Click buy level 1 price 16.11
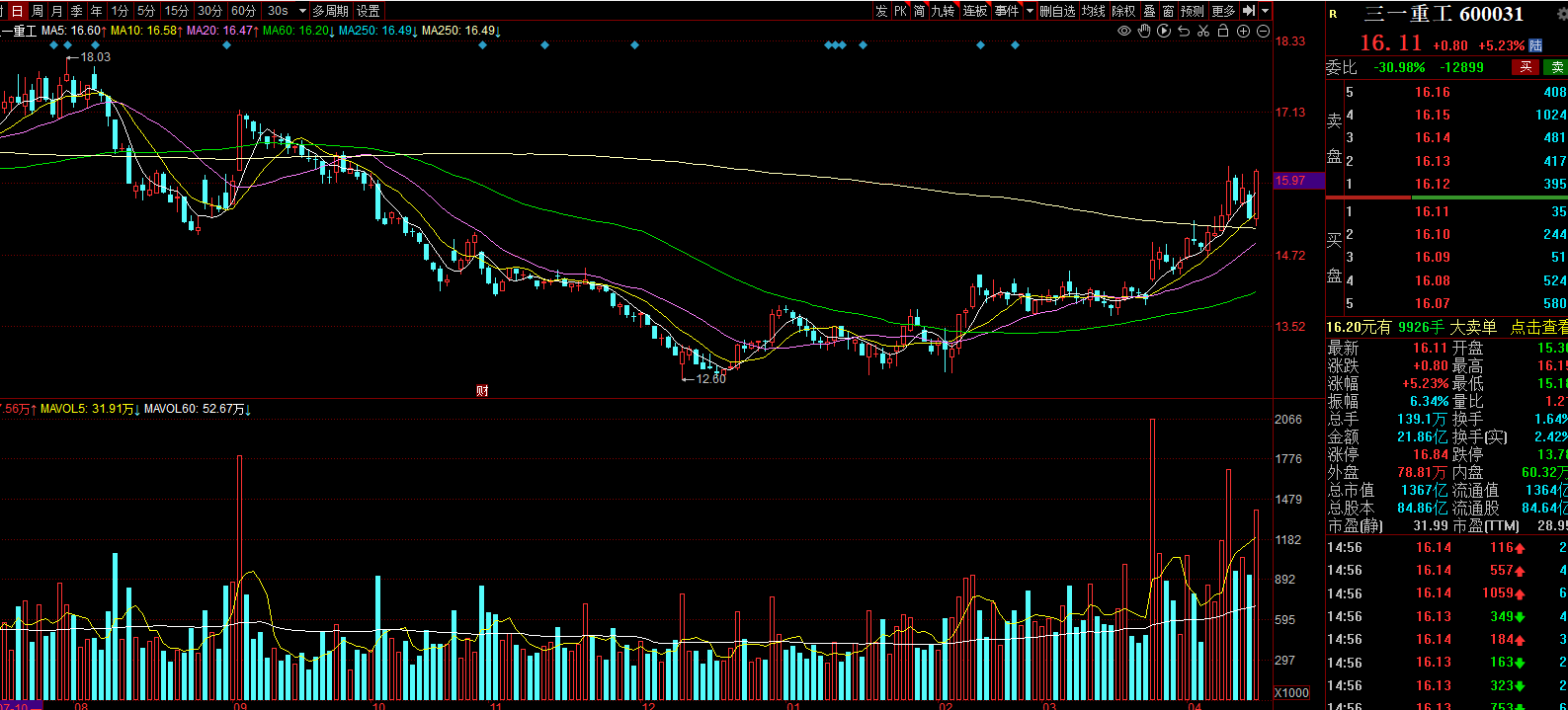This screenshot has height=710, width=1568. pos(1432,211)
